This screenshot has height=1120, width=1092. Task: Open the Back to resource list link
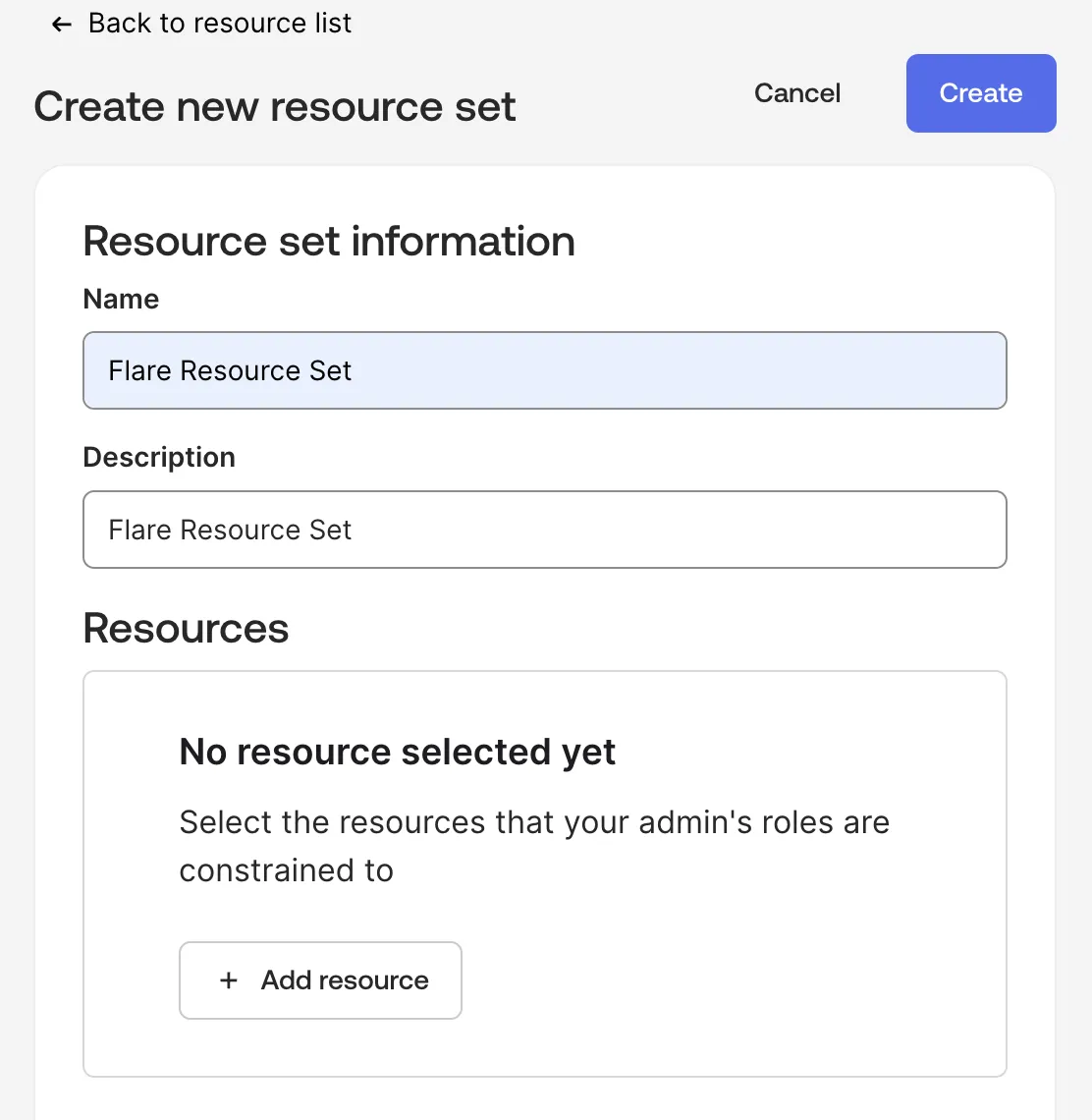[201, 24]
